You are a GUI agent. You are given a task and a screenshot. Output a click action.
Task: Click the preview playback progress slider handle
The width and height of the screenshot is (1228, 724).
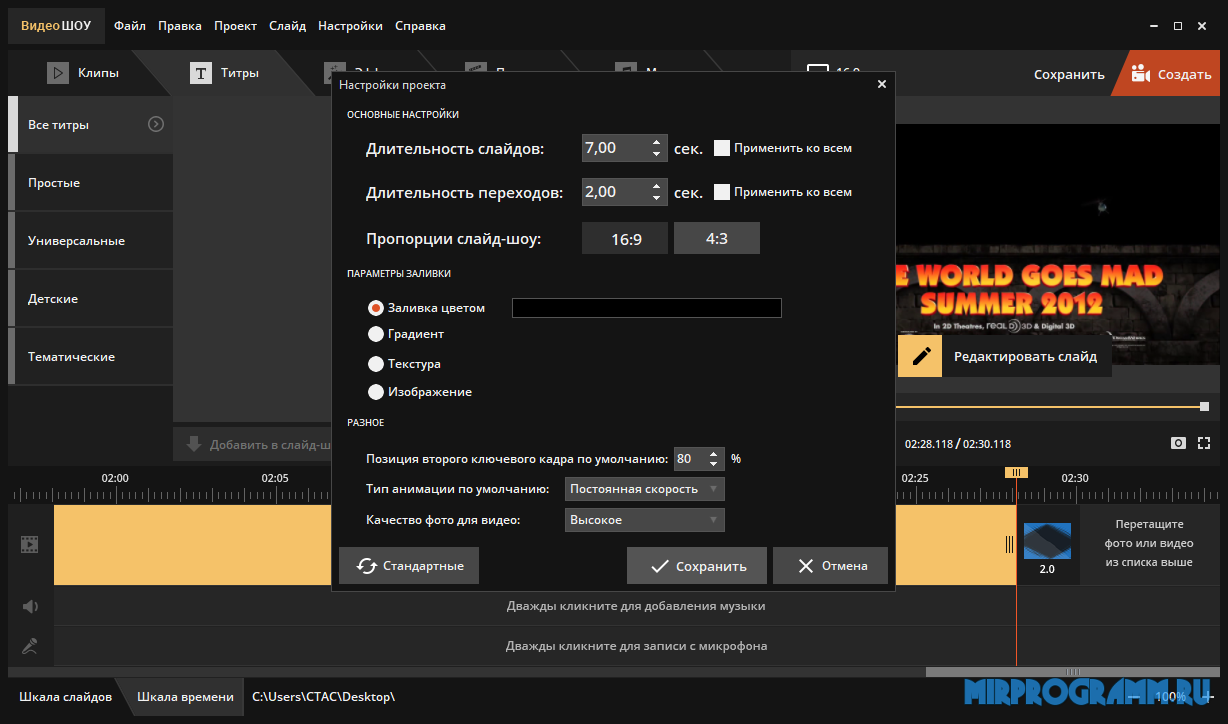pos(1204,407)
